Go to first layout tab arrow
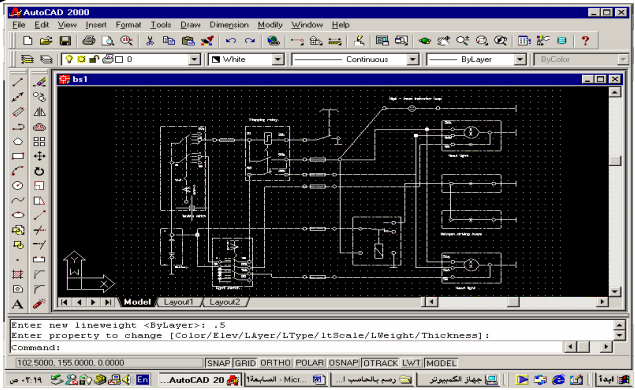Image resolution: width=635 pixels, height=390 pixels. pyautogui.click(x=64, y=302)
